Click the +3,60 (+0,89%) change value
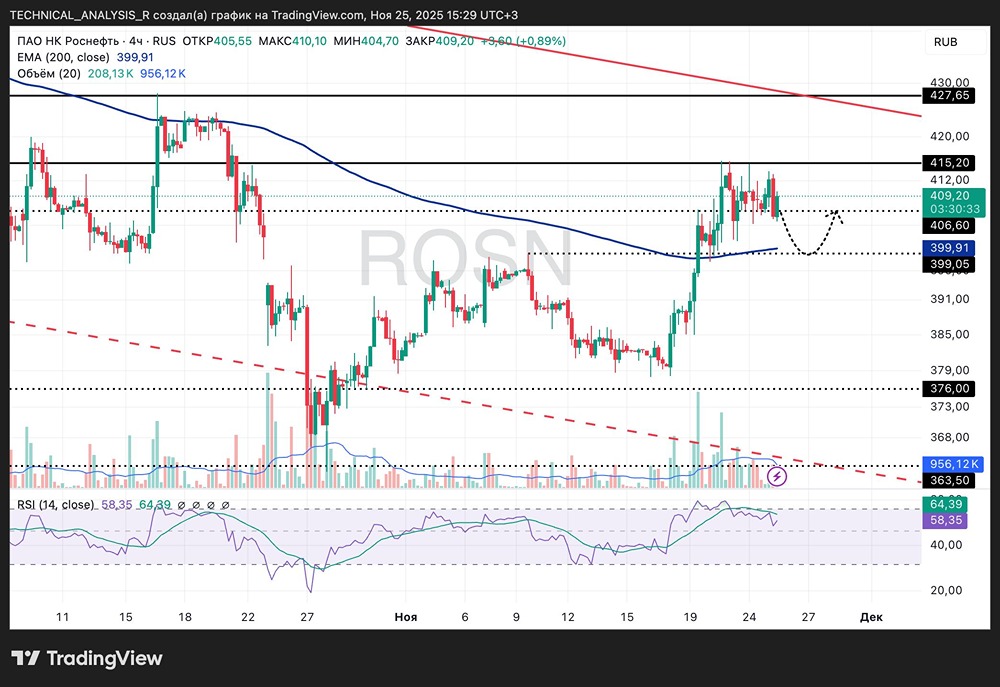The width and height of the screenshot is (1000, 687). [523, 41]
